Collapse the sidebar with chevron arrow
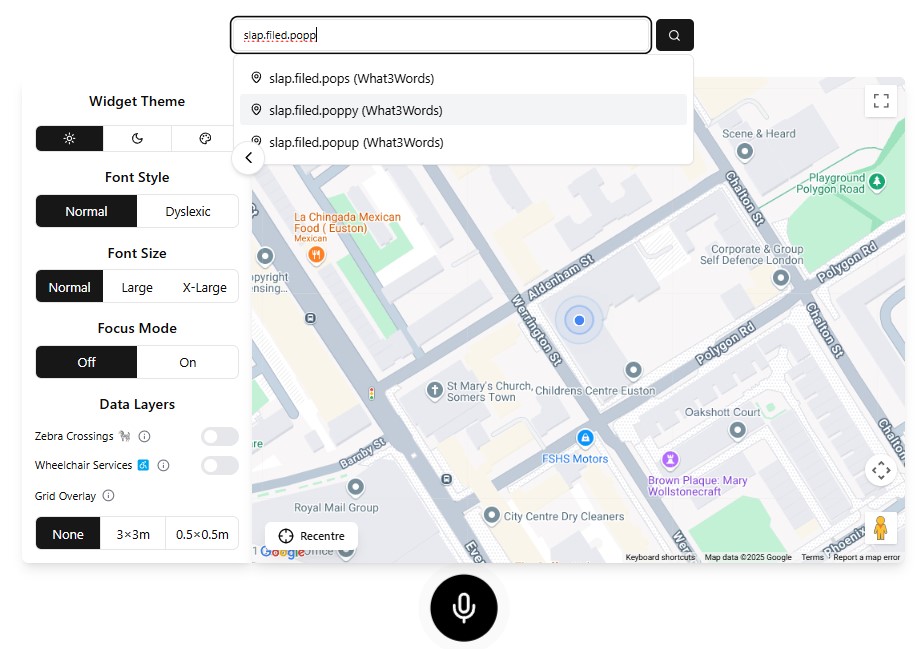Image resolution: width=921 pixels, height=649 pixels. tap(248, 158)
